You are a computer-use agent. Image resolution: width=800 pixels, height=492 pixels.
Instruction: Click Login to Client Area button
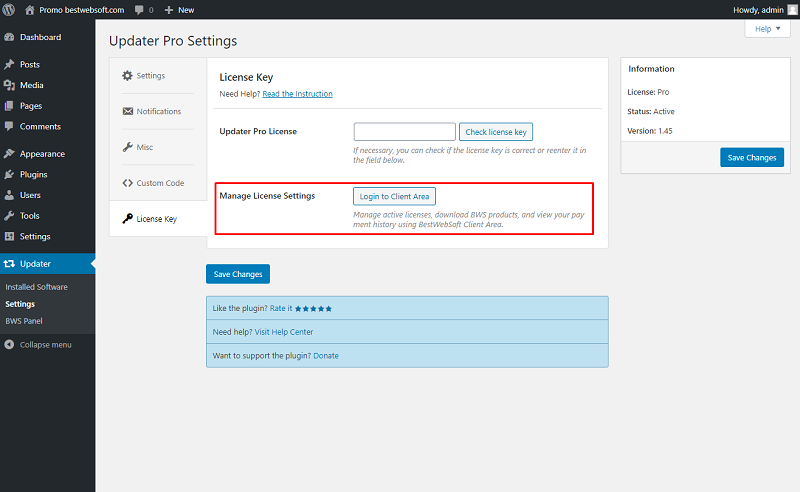tap(394, 196)
